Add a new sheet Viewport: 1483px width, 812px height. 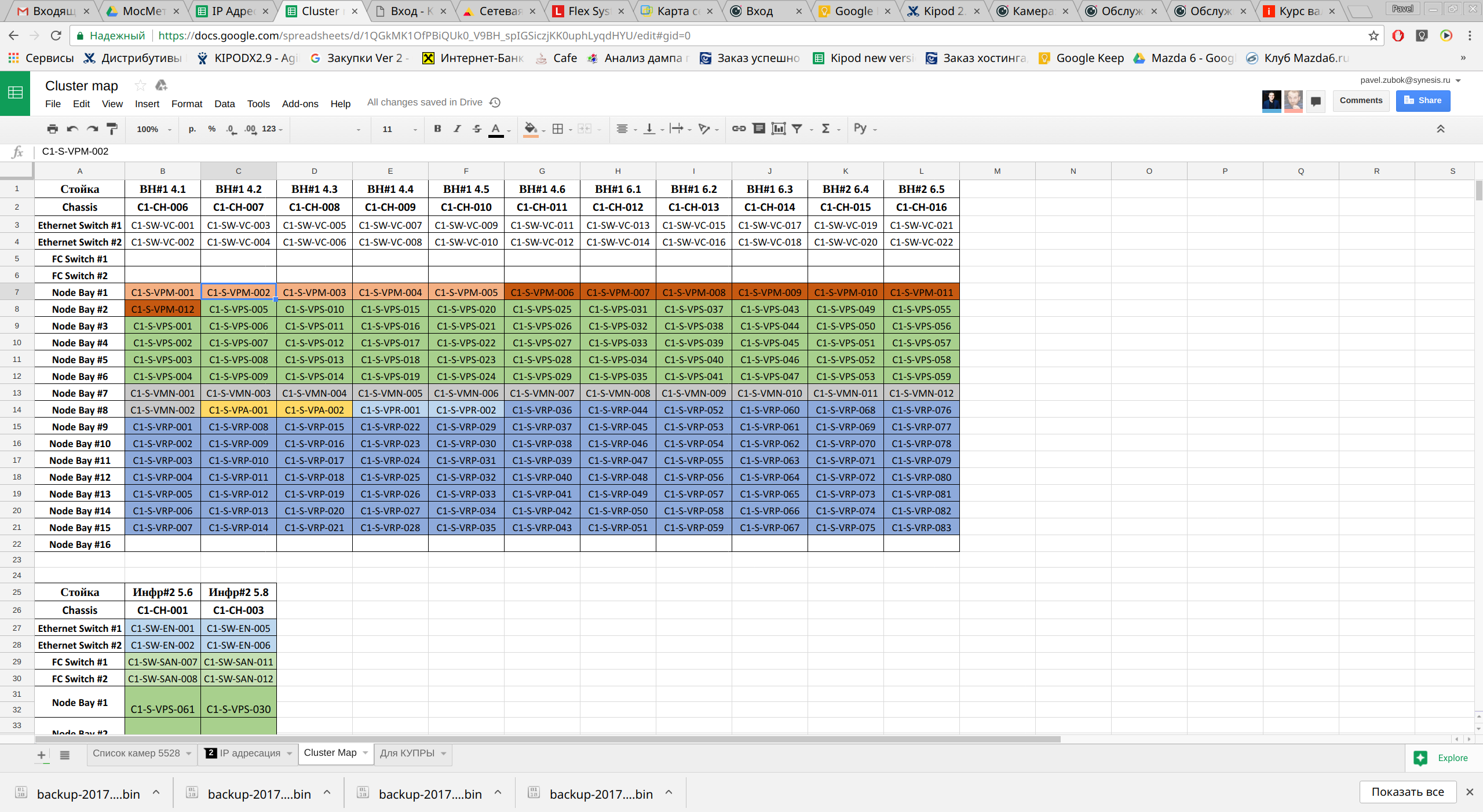click(41, 755)
